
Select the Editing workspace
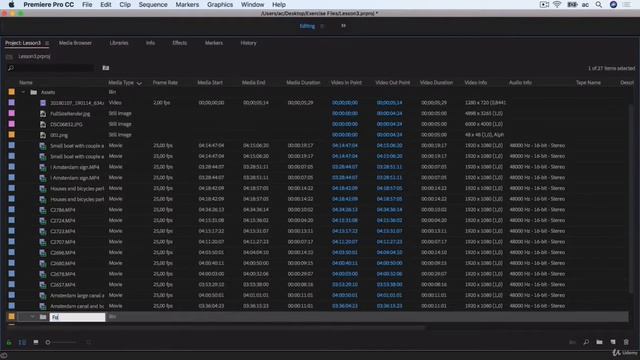point(307,26)
